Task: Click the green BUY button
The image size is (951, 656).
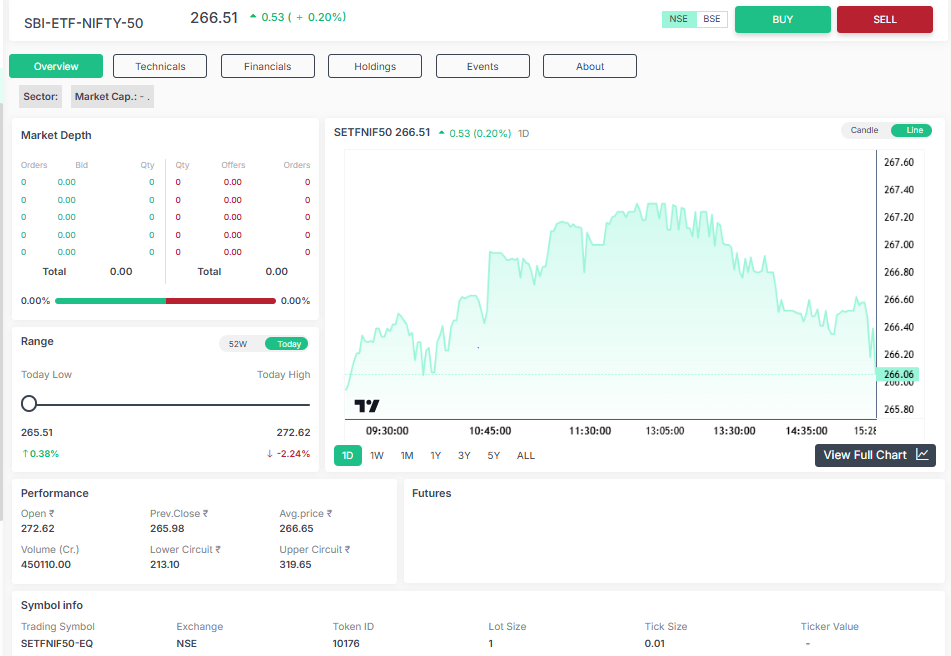Action: tap(782, 19)
